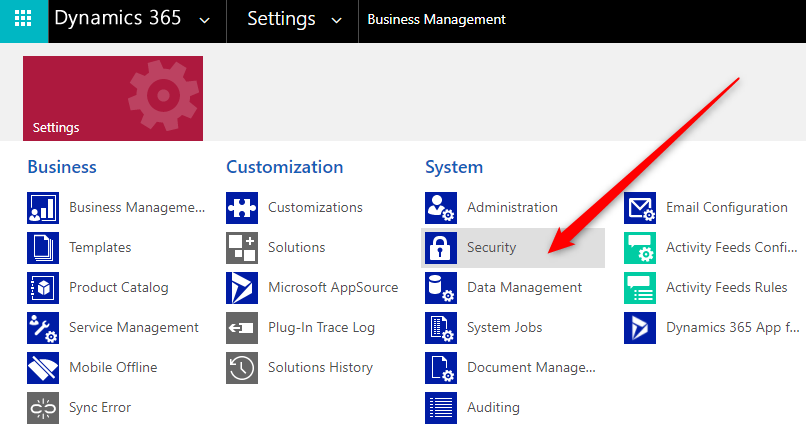Click the Product Catalog icon
This screenshot has height=438, width=806.
pyautogui.click(x=43, y=288)
